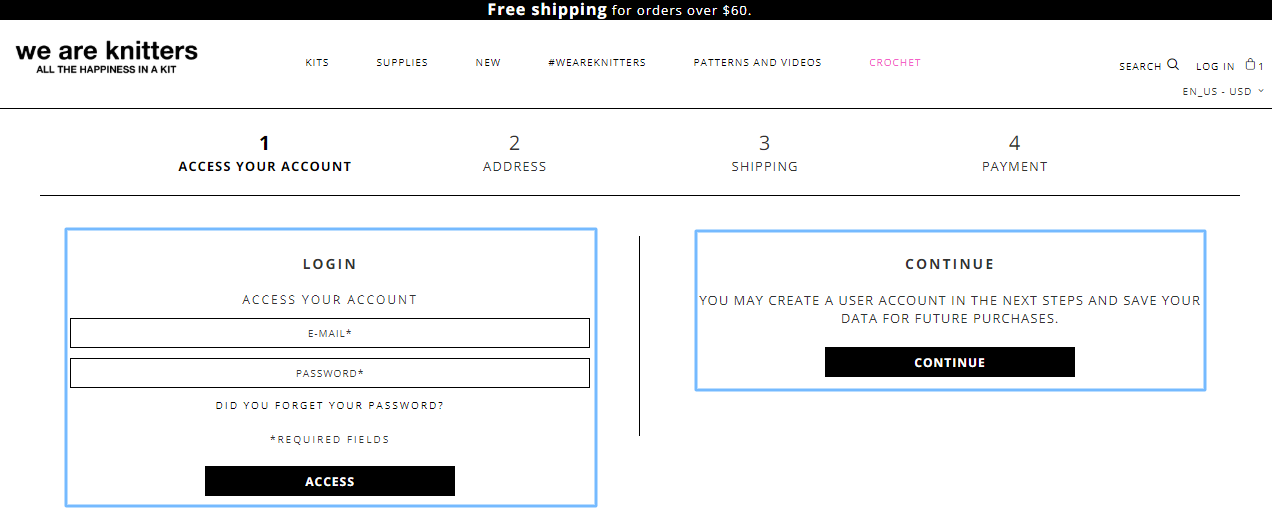Viewport: 1272px width, 511px height.
Task: Select step 2 Address
Action: [515, 154]
